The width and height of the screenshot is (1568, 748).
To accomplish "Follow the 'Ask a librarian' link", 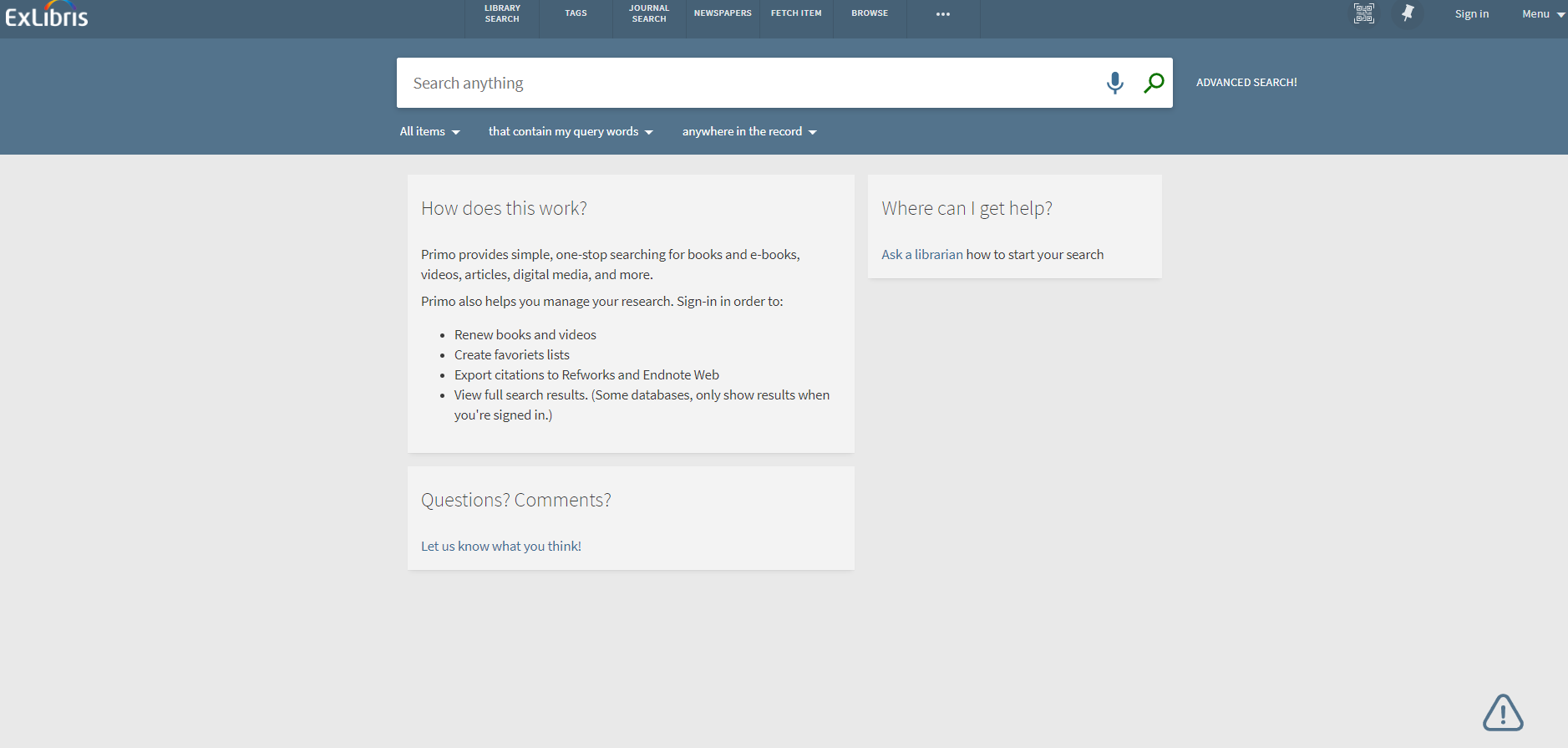I will (922, 255).
